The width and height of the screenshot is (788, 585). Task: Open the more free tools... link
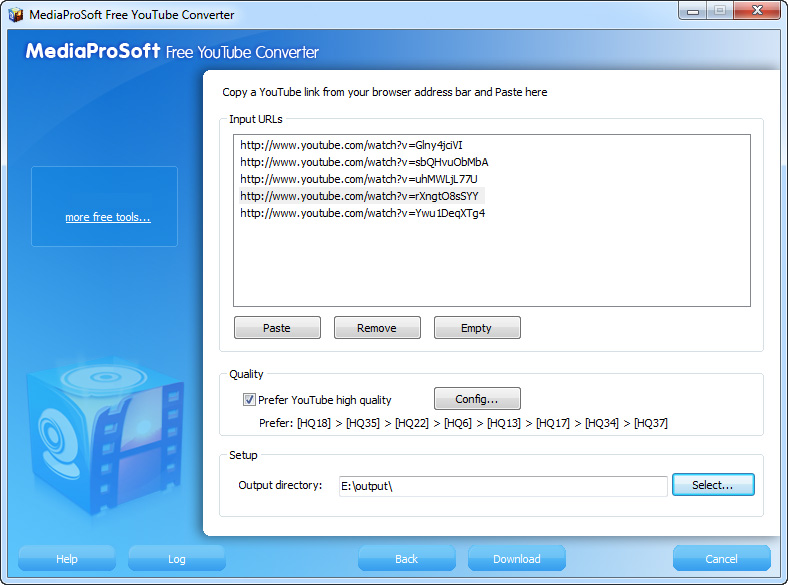click(108, 217)
